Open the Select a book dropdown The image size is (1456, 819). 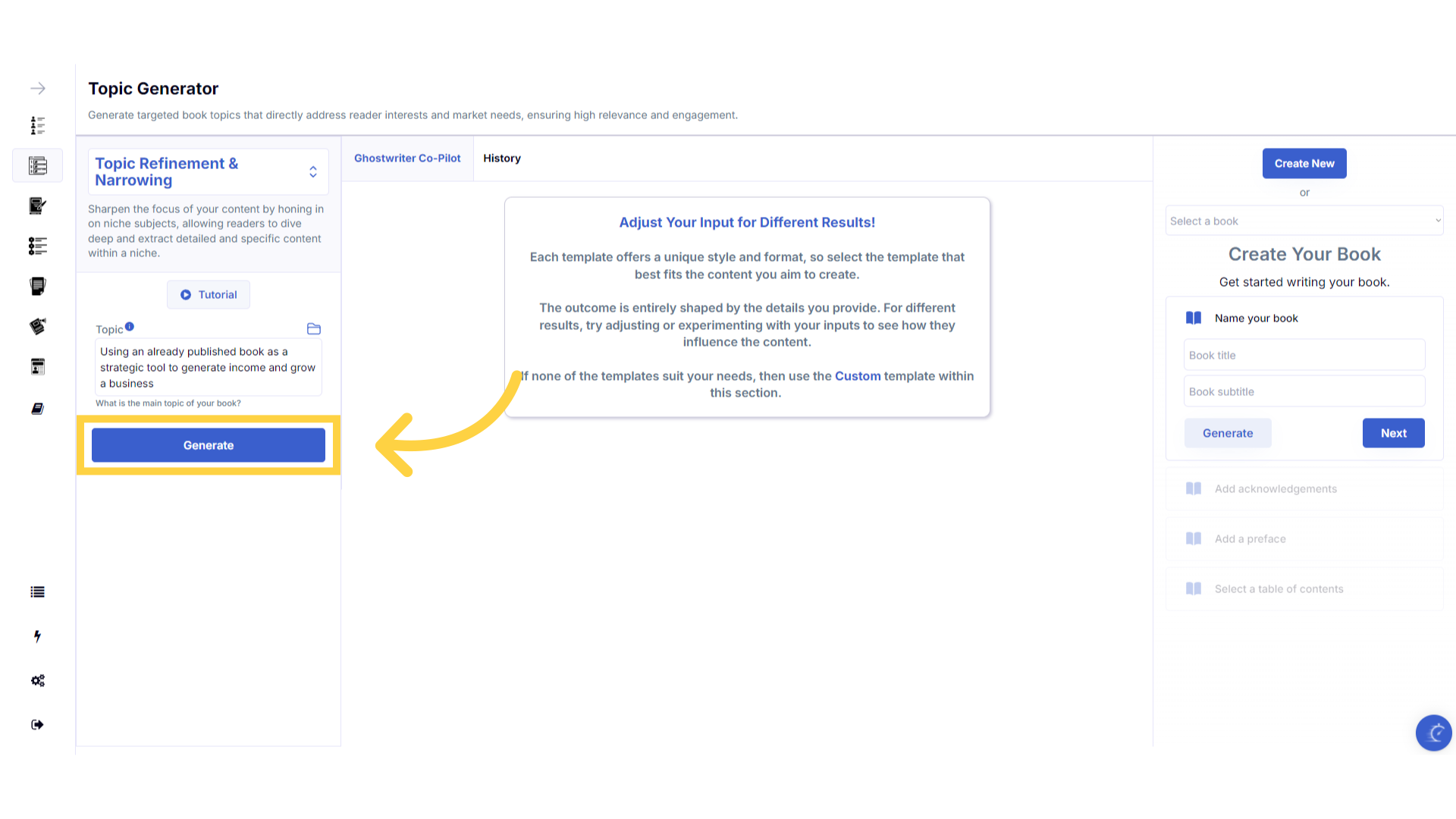[x=1304, y=221]
